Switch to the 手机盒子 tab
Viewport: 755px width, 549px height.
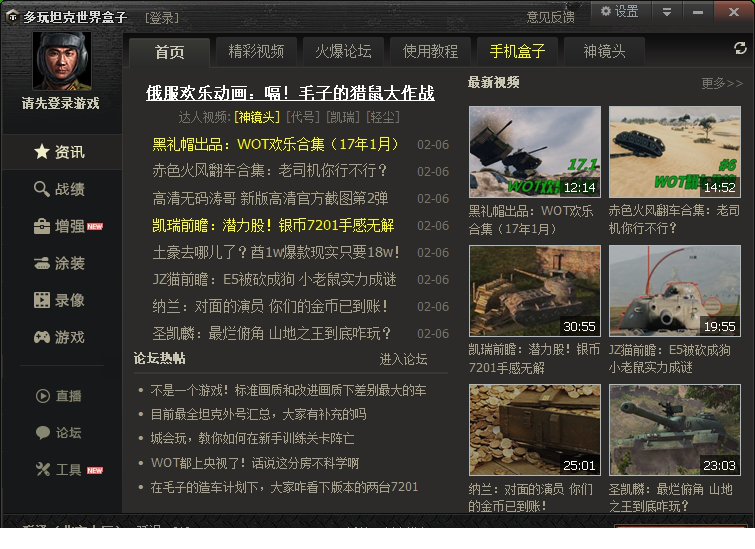(x=518, y=51)
